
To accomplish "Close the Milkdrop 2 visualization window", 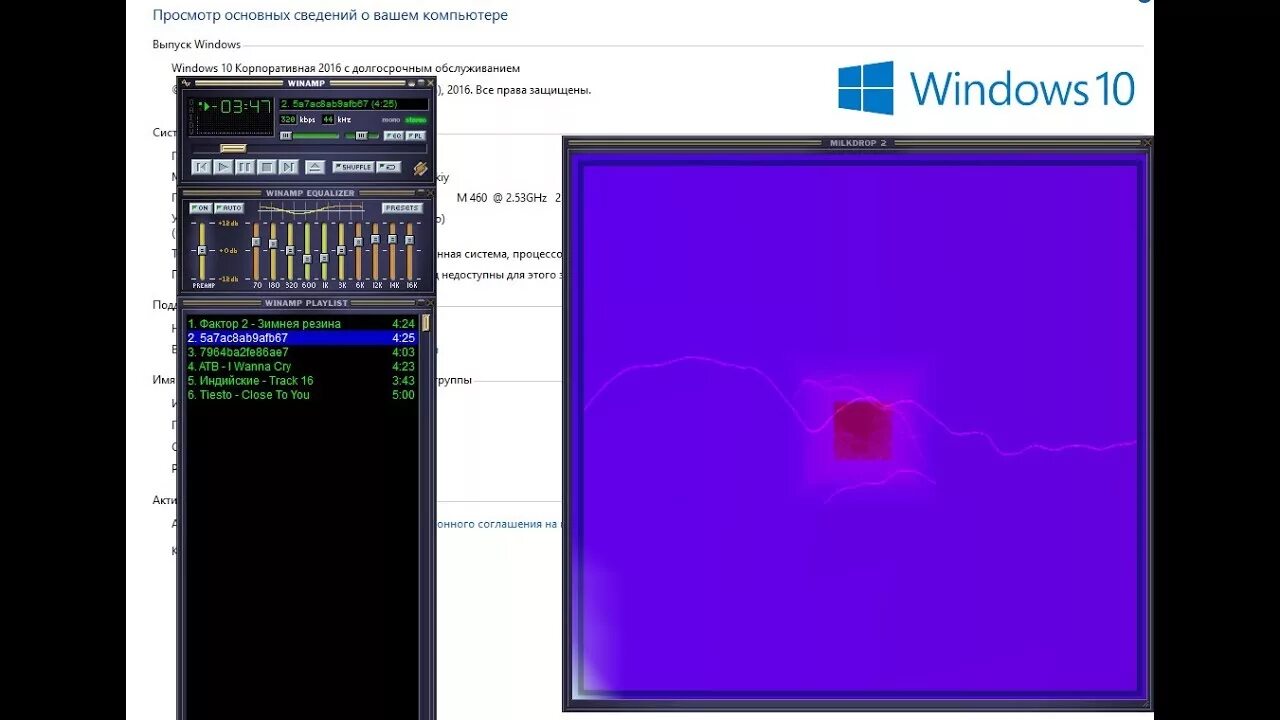I will 1147,143.
